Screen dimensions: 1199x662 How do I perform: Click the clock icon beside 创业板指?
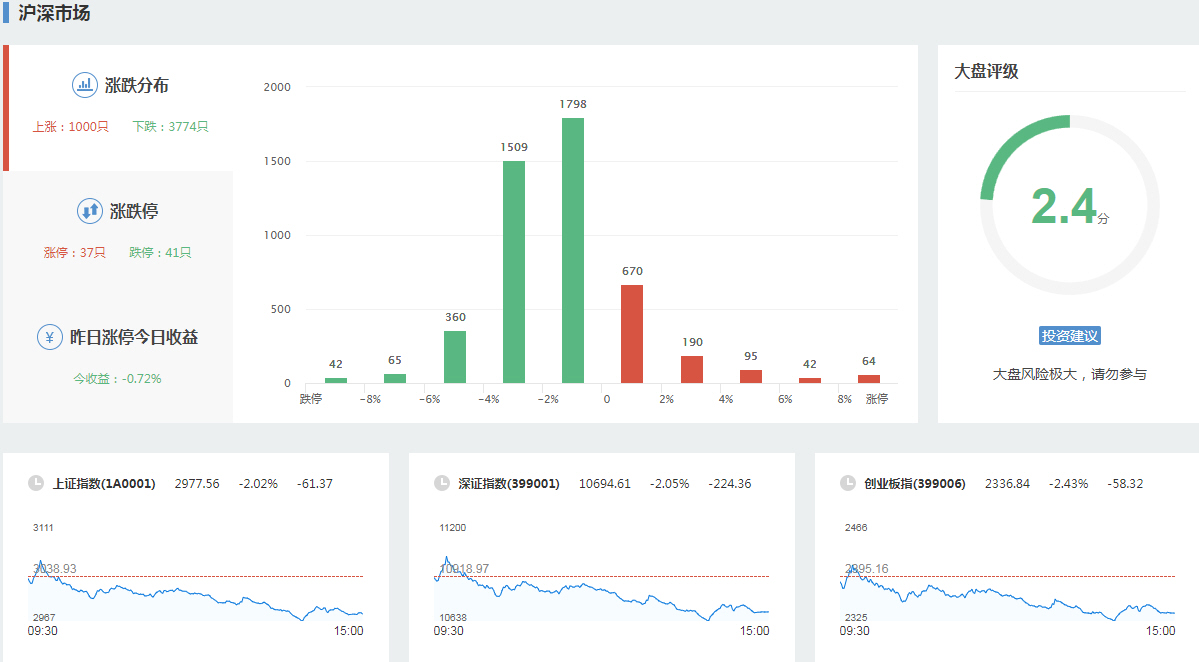click(848, 483)
